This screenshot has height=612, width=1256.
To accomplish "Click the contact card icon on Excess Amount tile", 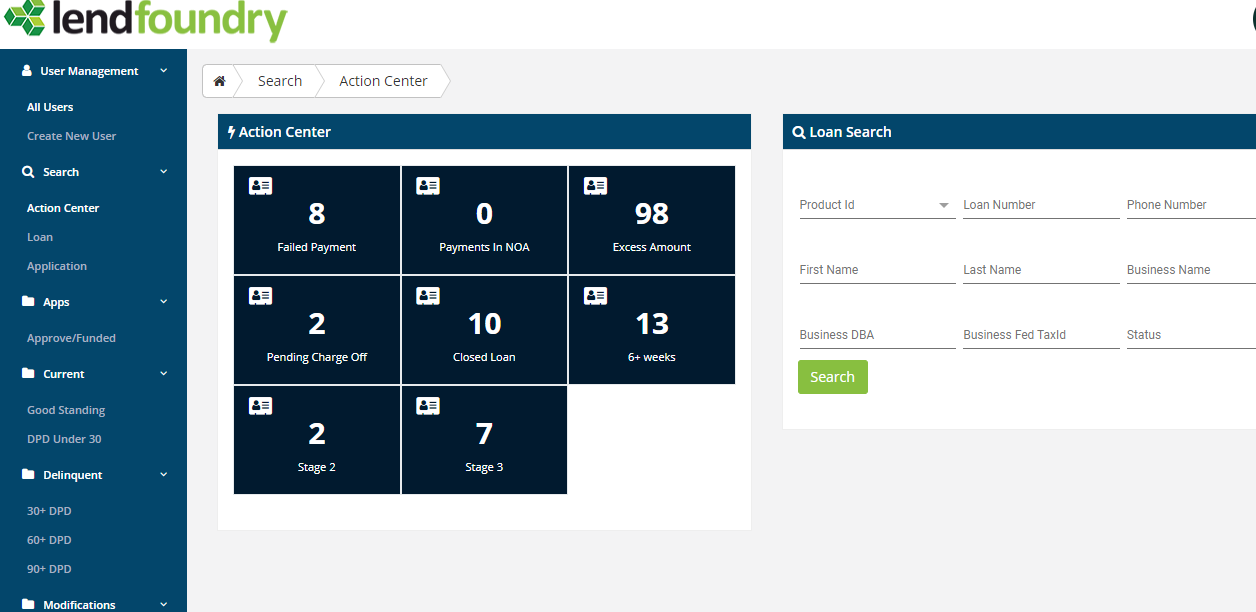I will pos(594,185).
